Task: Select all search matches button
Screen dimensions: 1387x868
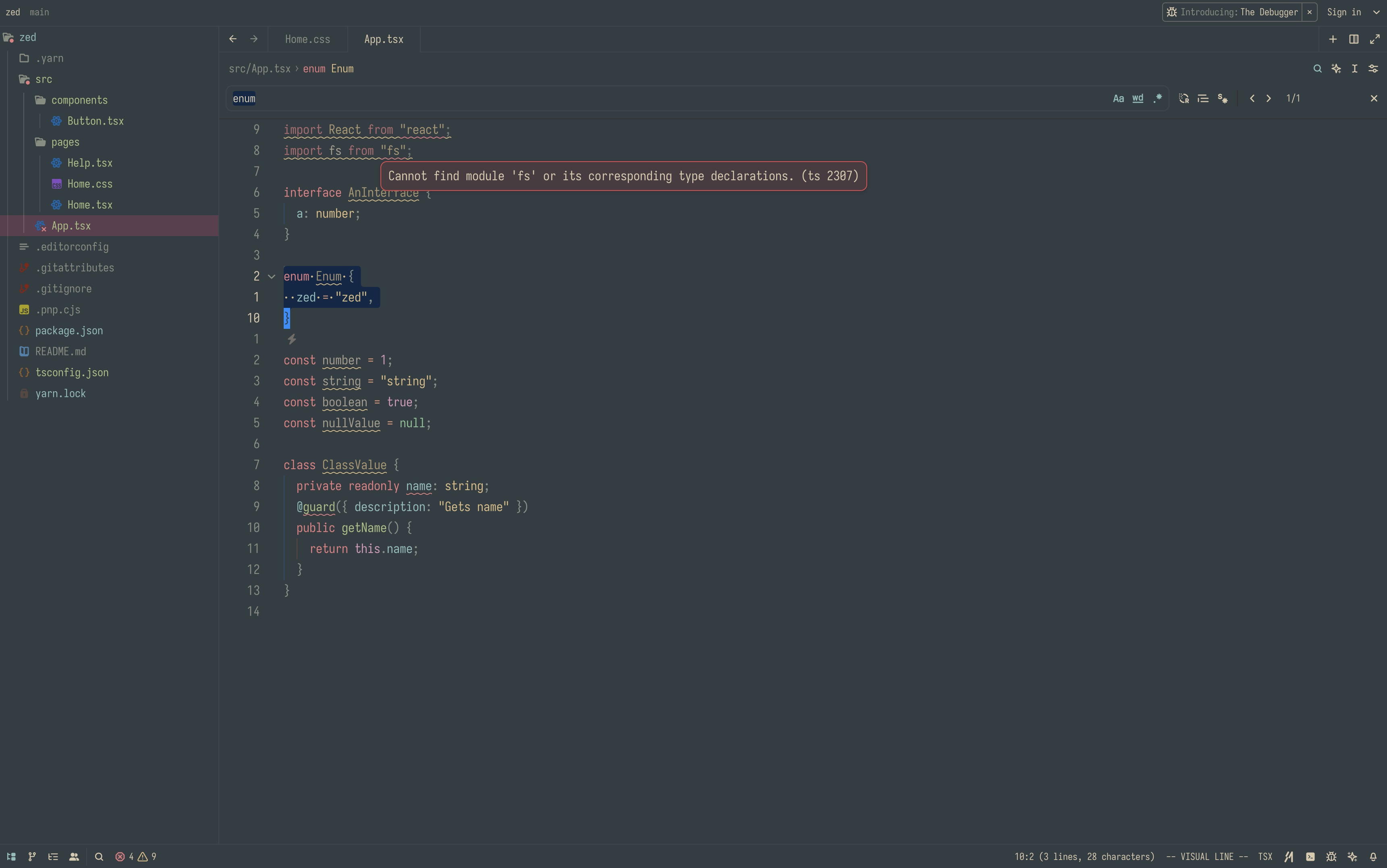Action: pyautogui.click(x=1223, y=99)
